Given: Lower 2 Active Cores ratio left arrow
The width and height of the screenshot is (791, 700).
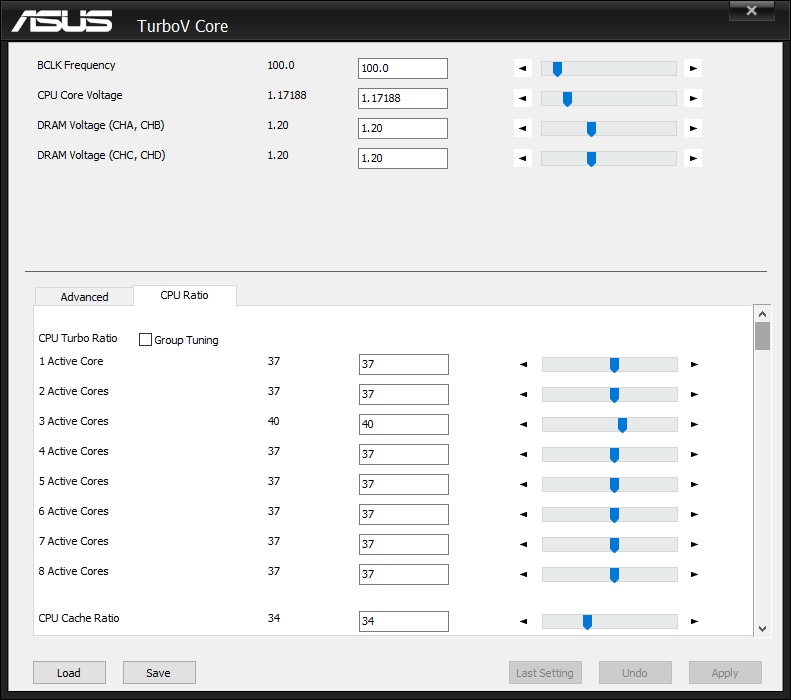Looking at the screenshot, I should (x=524, y=394).
